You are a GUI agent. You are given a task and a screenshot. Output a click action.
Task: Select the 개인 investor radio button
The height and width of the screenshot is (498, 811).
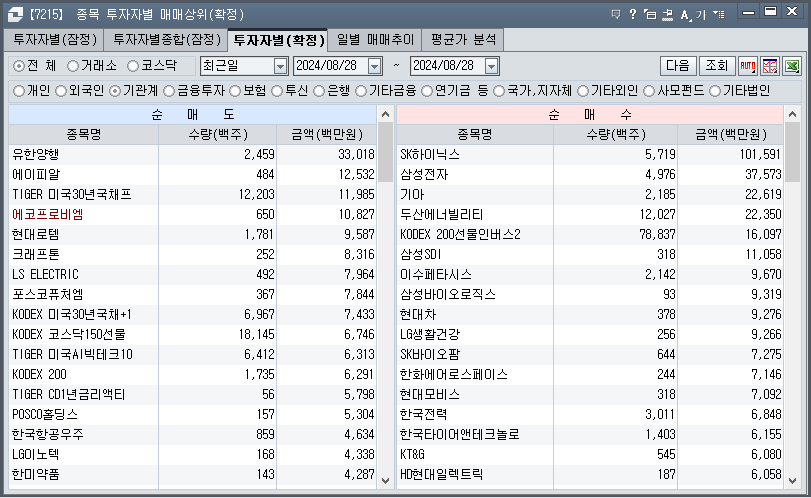click(x=19, y=91)
